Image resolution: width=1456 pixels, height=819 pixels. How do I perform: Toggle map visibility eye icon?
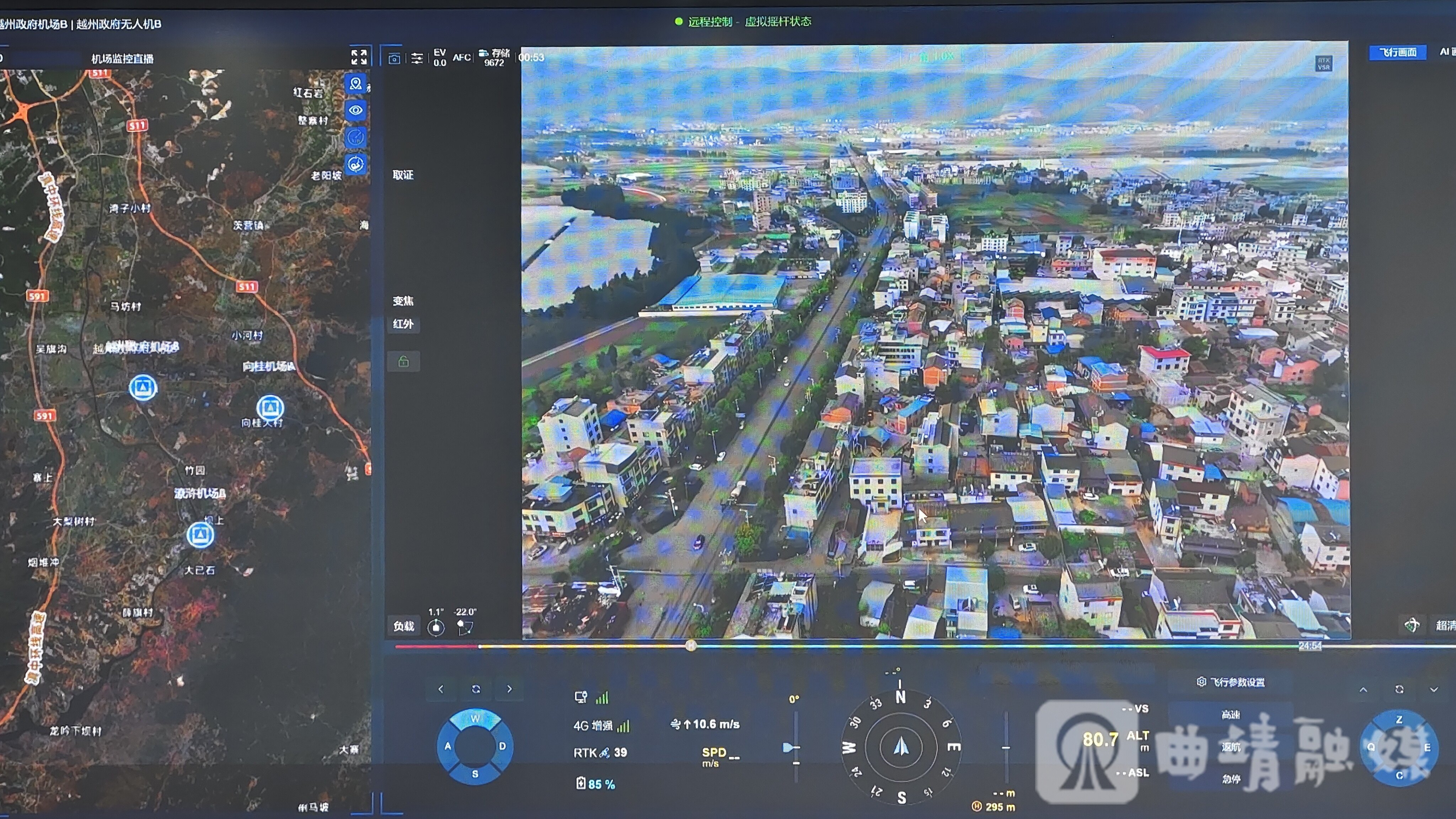(x=355, y=110)
